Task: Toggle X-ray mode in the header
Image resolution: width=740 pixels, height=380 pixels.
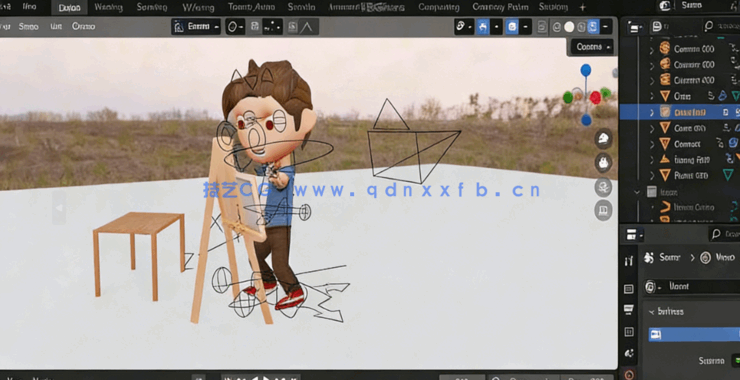Action: tap(542, 27)
